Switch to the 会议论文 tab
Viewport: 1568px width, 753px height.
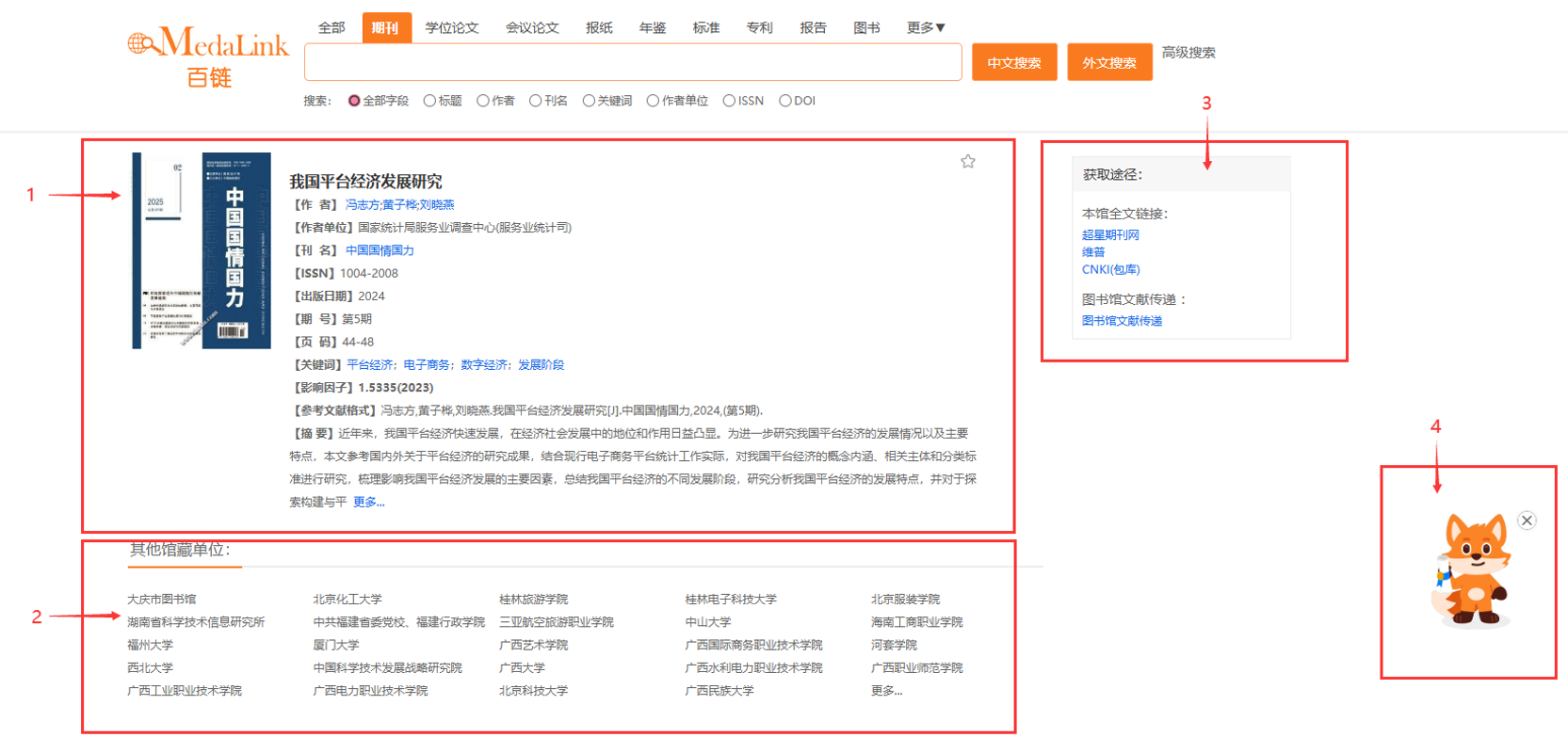[x=532, y=28]
